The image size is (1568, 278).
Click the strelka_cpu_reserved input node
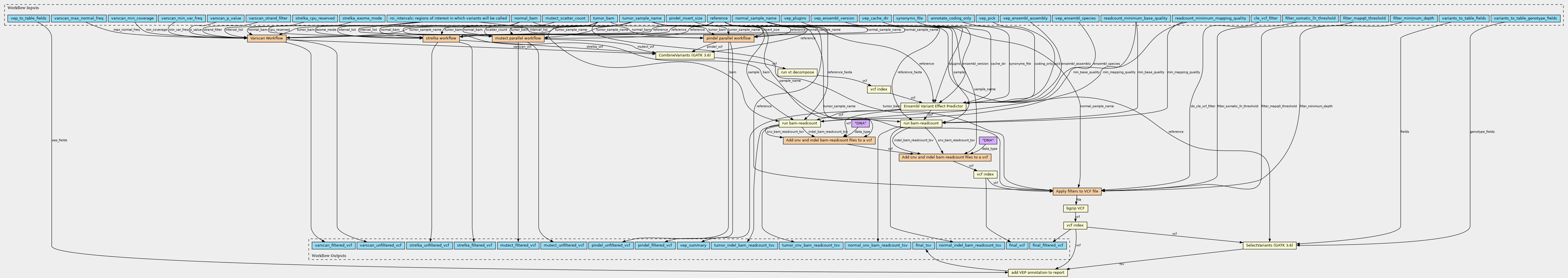[x=314, y=18]
